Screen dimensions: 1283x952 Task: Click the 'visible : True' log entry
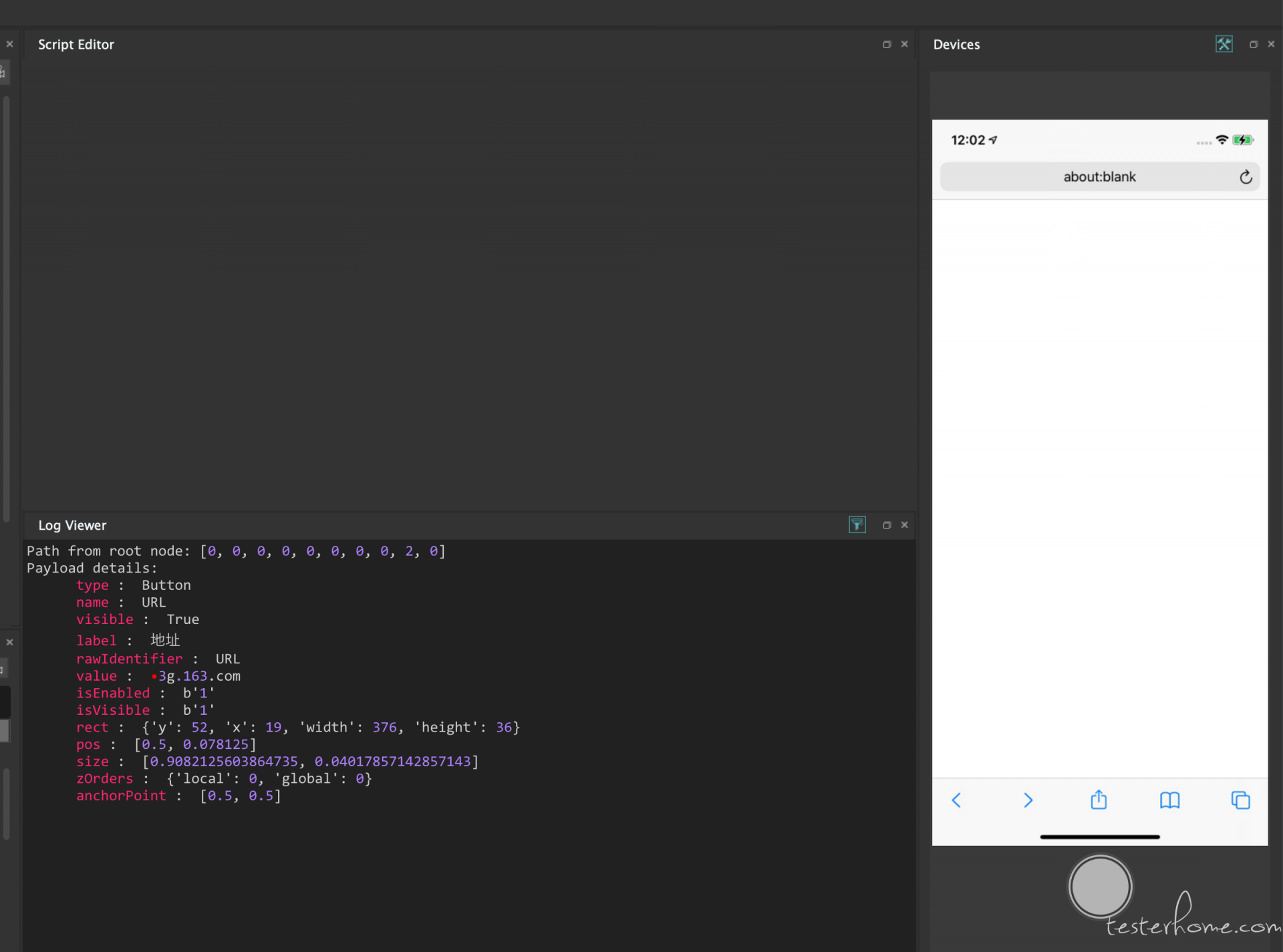pos(138,620)
